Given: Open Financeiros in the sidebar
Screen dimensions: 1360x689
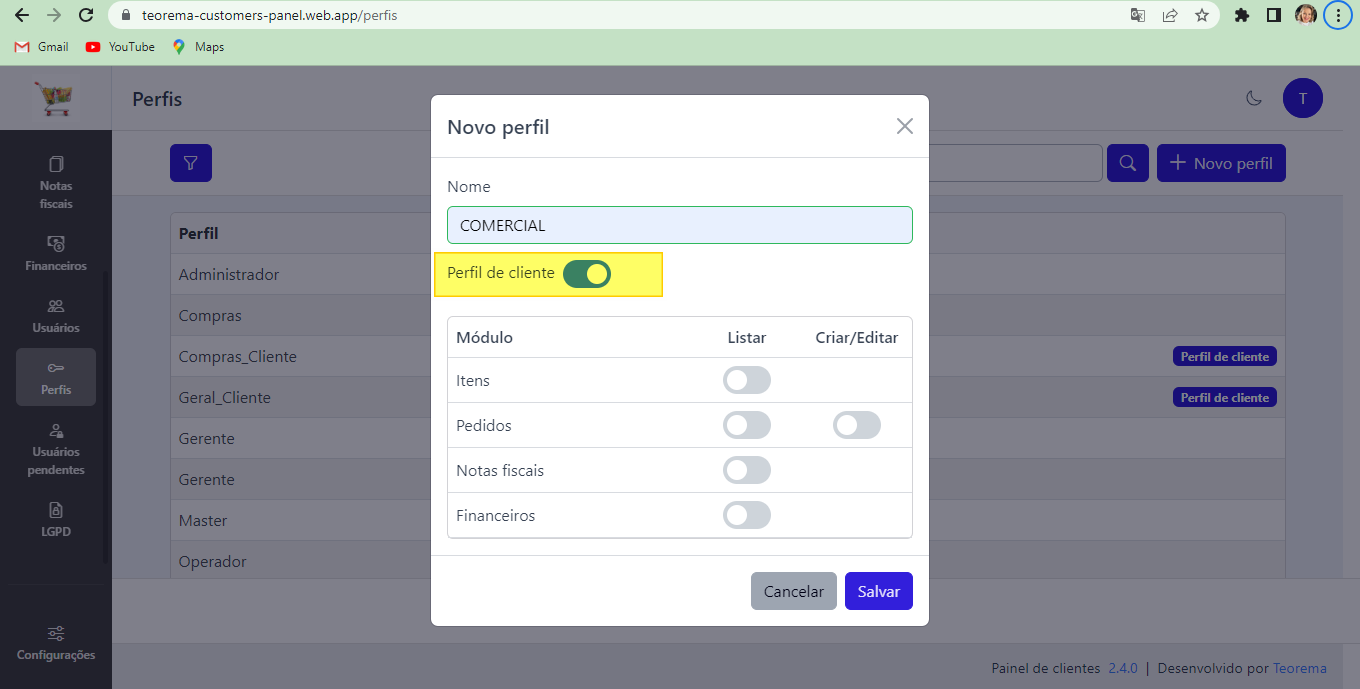Looking at the screenshot, I should 56,254.
